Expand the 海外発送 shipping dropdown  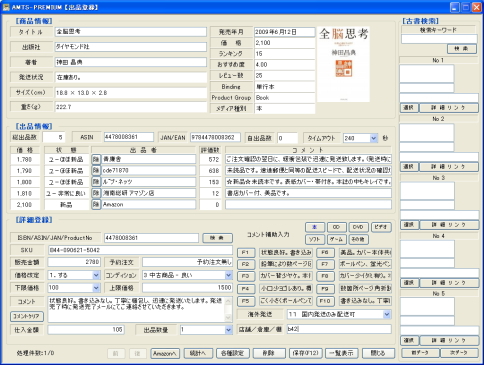point(387,314)
